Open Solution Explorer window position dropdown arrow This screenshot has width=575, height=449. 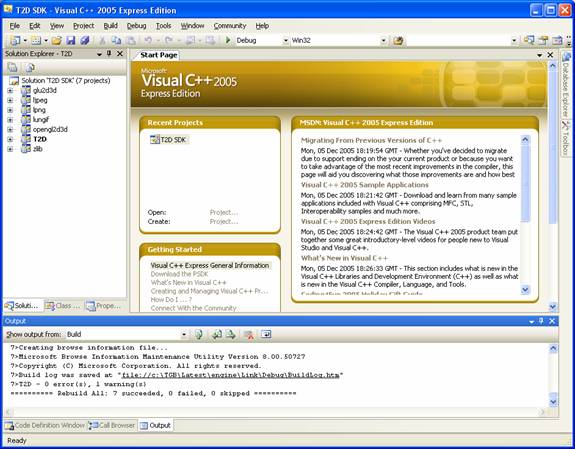(99, 54)
